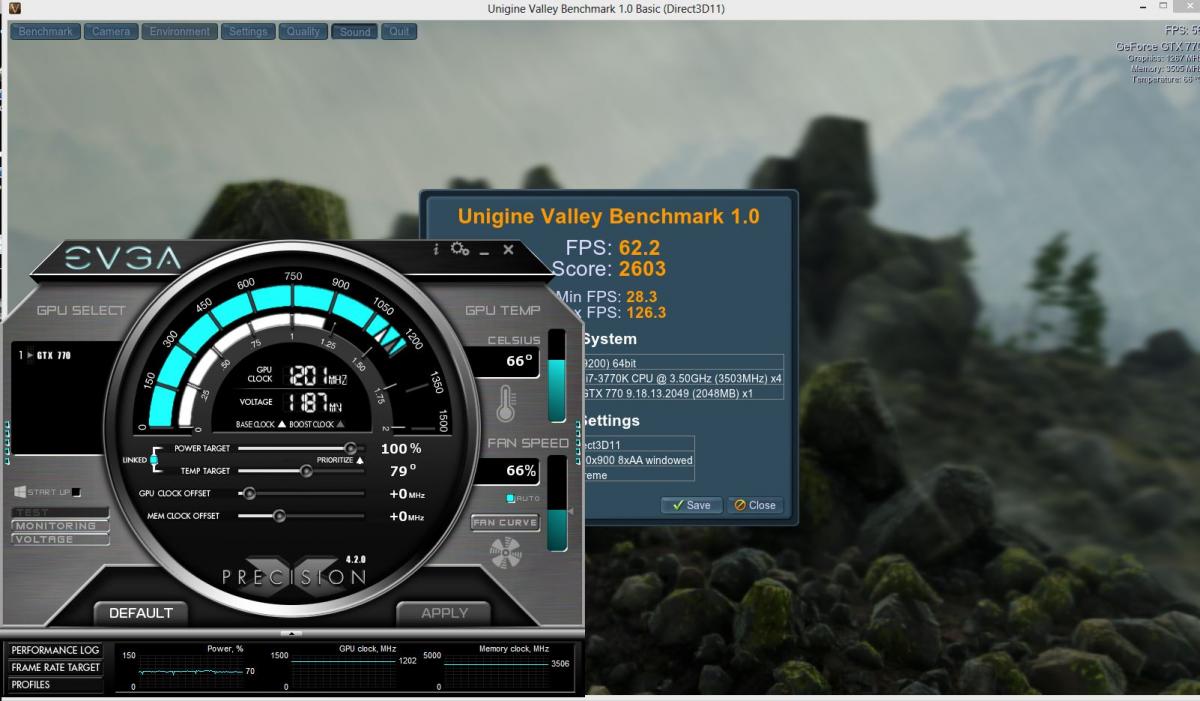The height and width of the screenshot is (701, 1200).
Task: Open the Quality menu
Action: [x=303, y=31]
